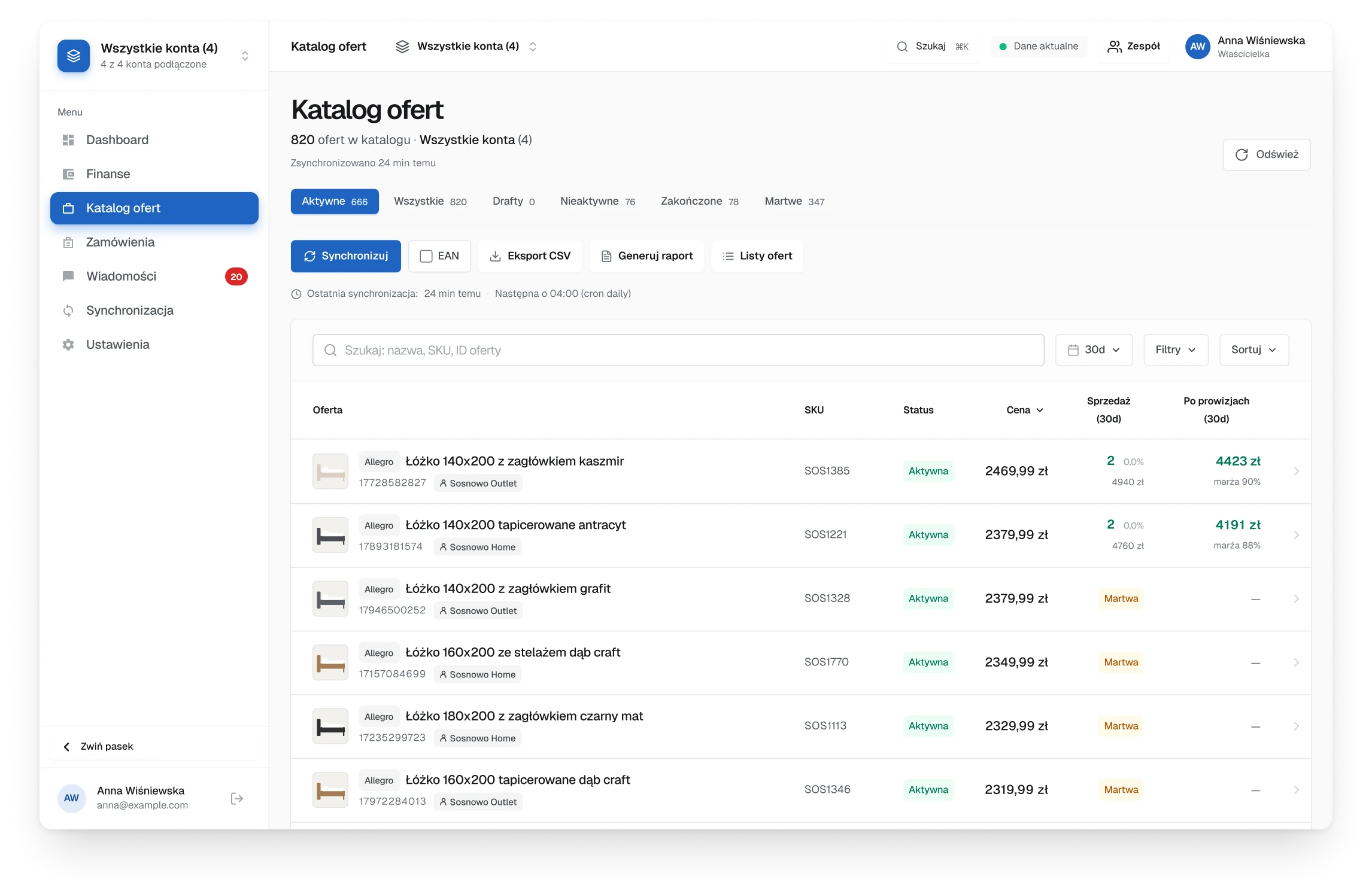Click the clock icon beside Ostatnia synchronizacja
The image size is (1372, 894).
[x=296, y=294]
